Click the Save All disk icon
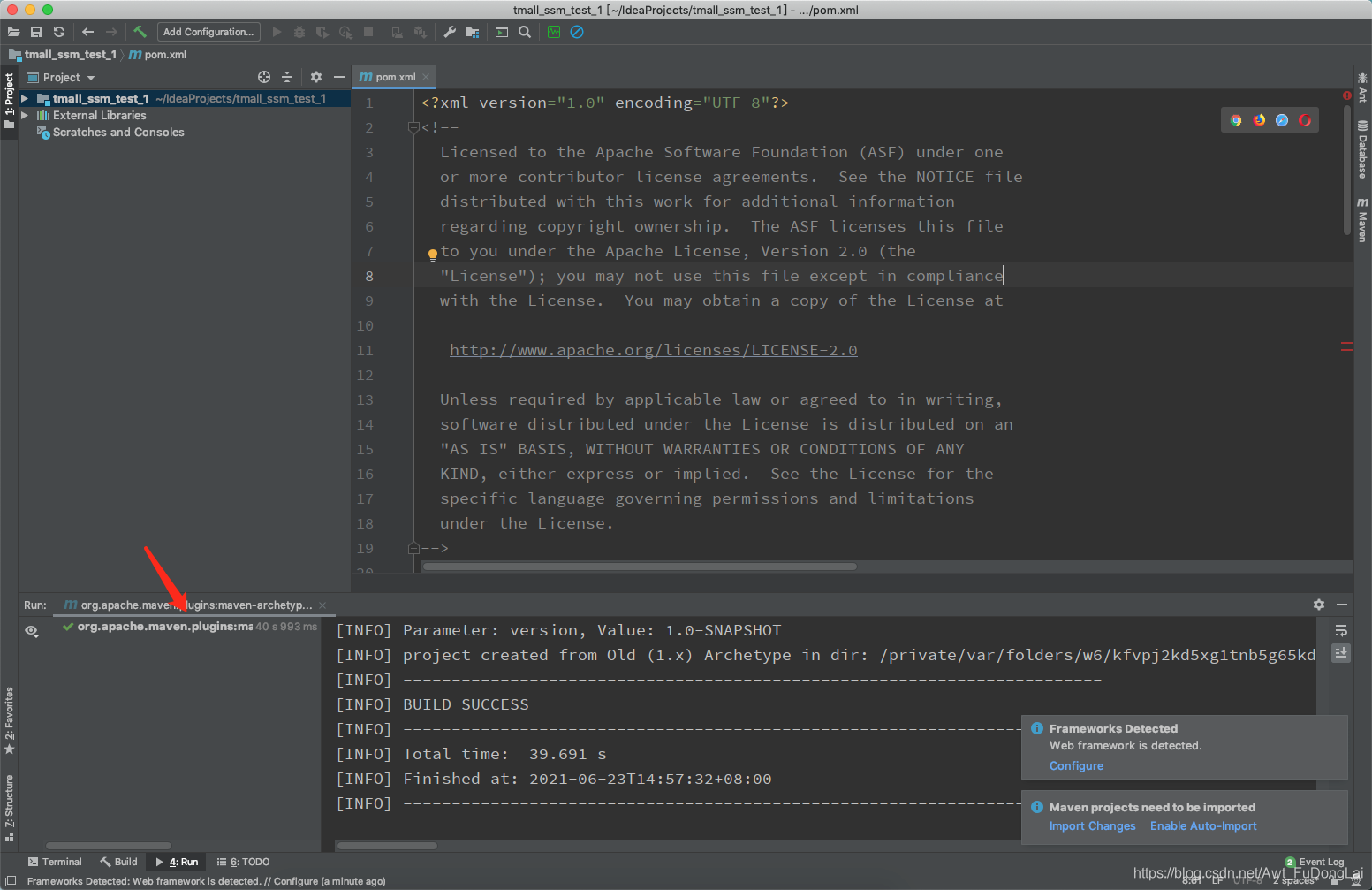1372x890 pixels. coord(36,32)
